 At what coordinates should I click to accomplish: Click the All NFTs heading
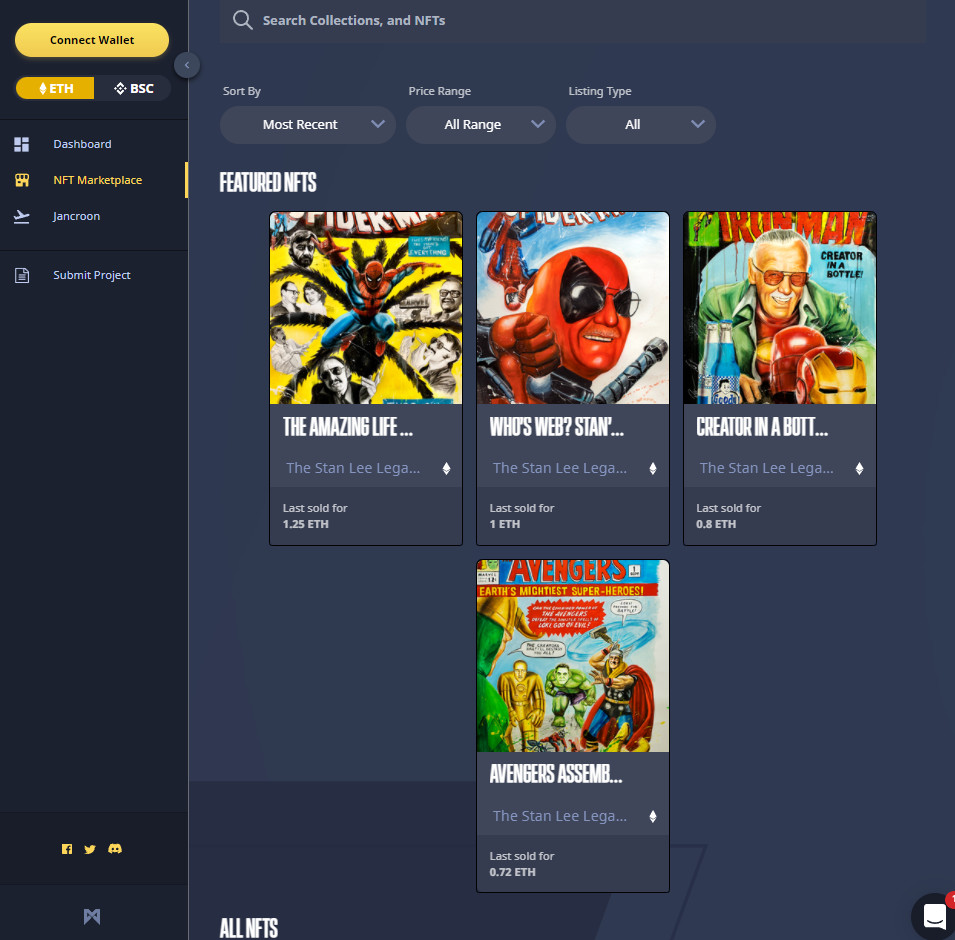tap(249, 928)
